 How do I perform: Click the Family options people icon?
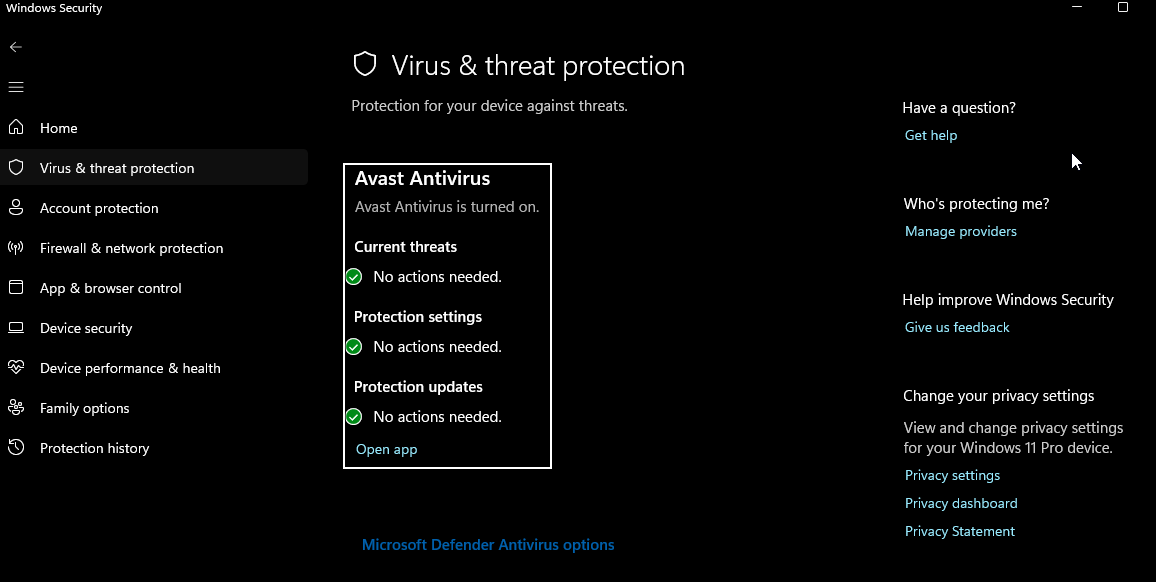(16, 407)
